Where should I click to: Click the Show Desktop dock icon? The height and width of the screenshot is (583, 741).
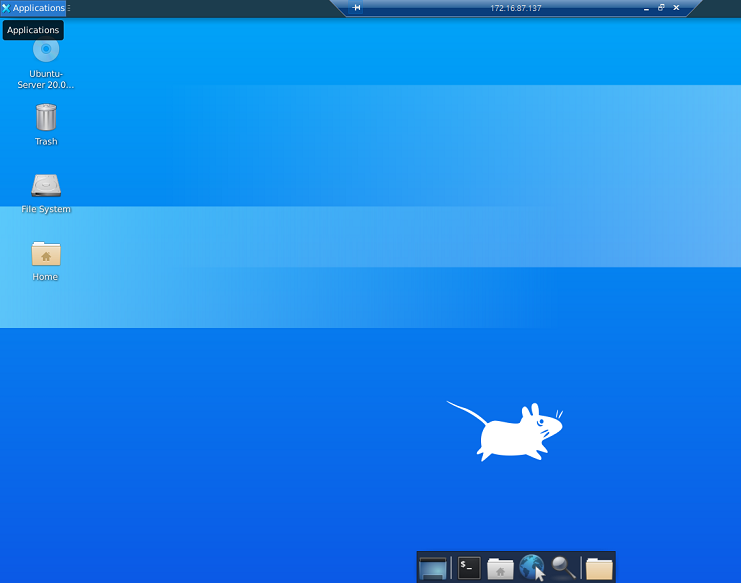[x=432, y=567]
